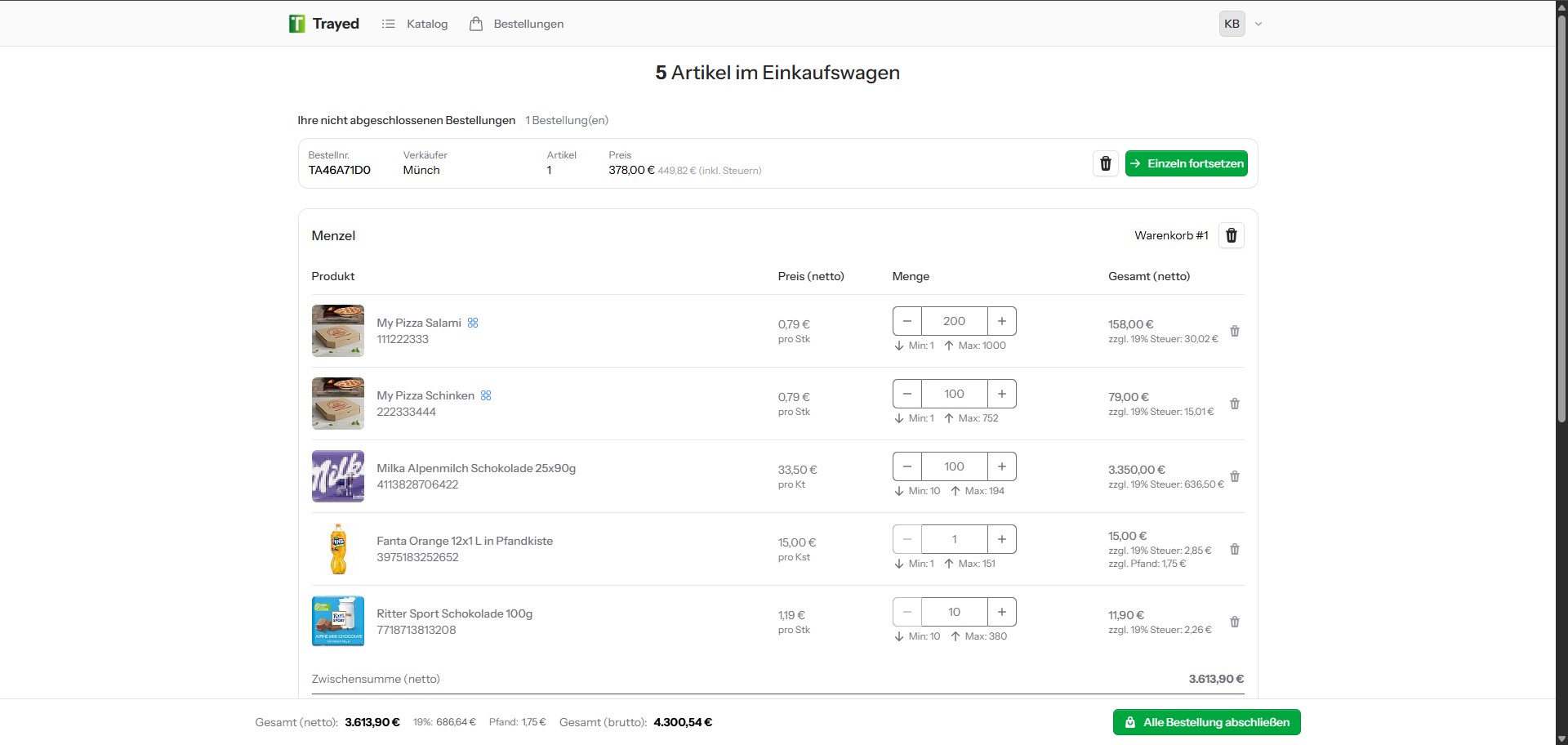
Task: Decrease My Pizza Schinken quantity
Action: pos(906,394)
